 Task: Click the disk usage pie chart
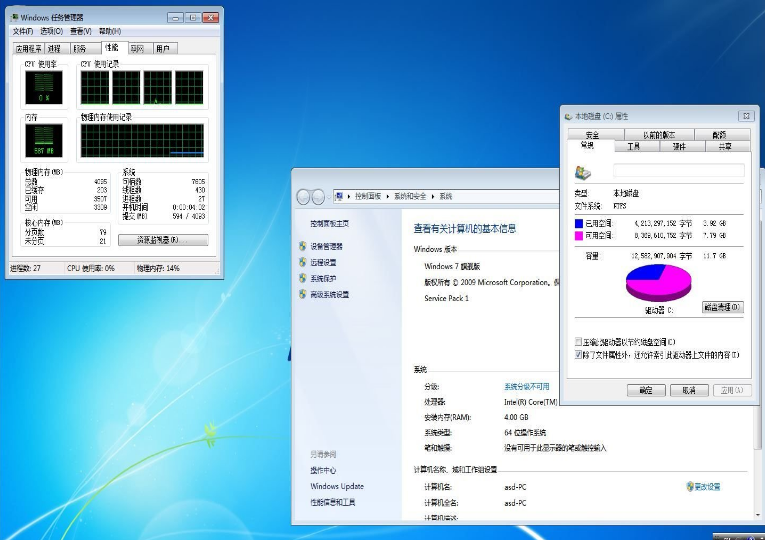pos(659,282)
